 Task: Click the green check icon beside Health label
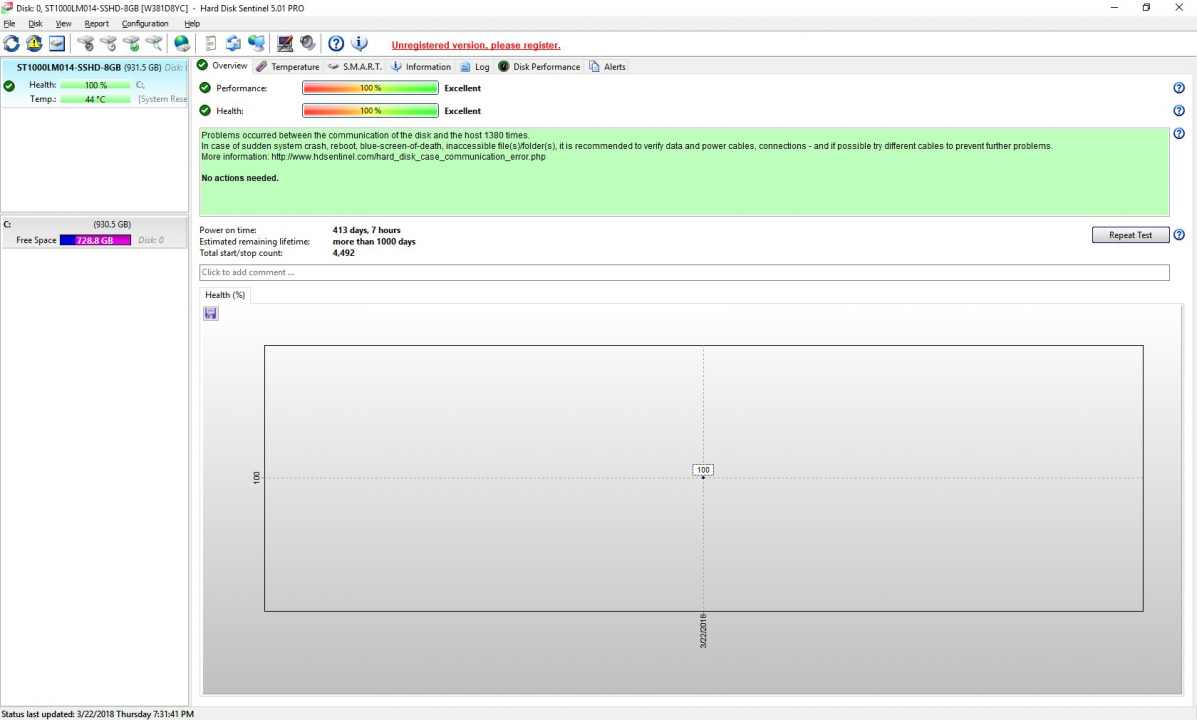click(205, 111)
